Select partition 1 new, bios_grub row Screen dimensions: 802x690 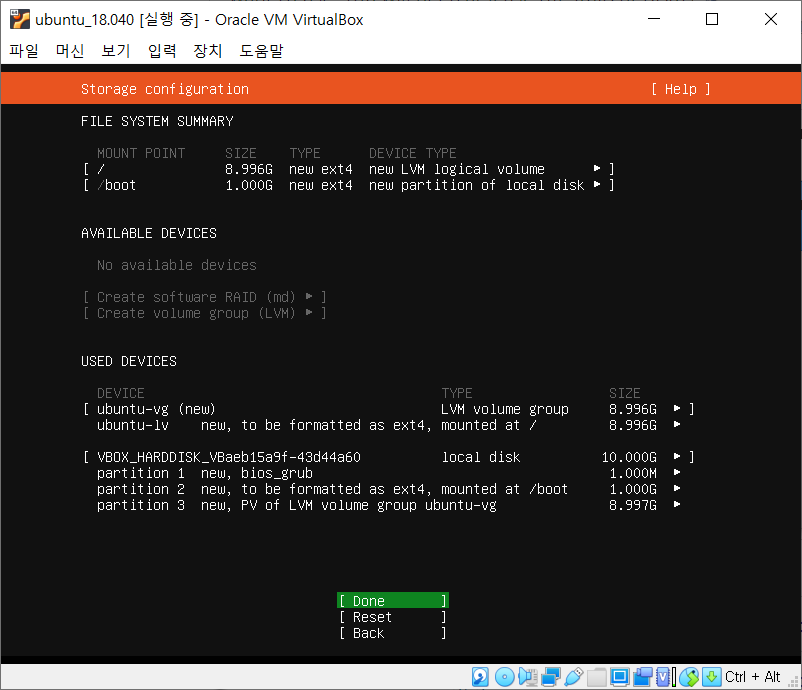(x=389, y=473)
